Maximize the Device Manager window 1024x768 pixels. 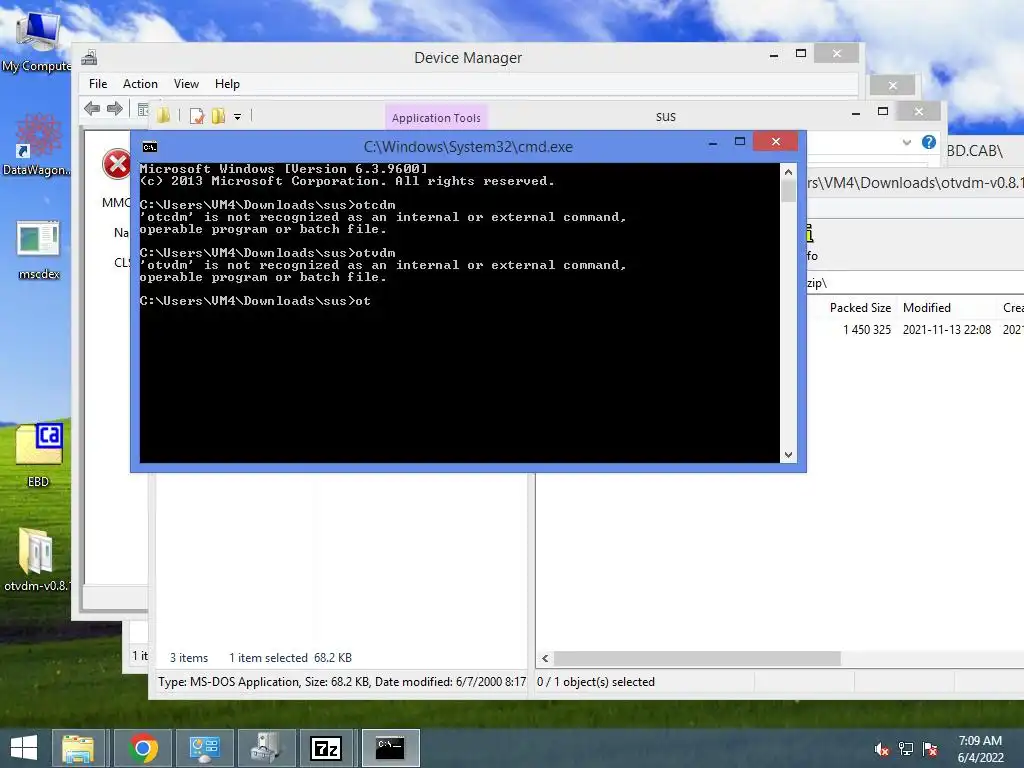[801, 54]
